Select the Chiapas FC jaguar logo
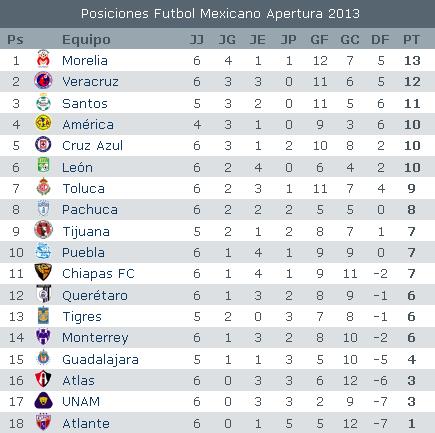The width and height of the screenshot is (435, 433). coord(43,272)
